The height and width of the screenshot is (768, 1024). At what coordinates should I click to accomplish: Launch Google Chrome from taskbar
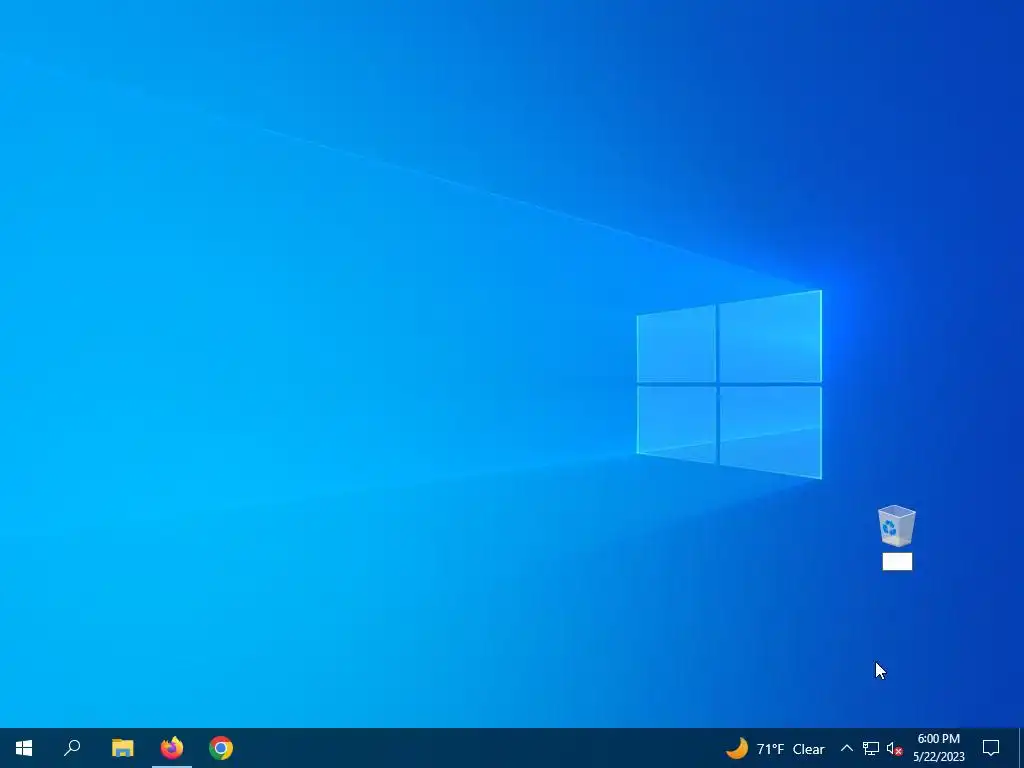click(x=221, y=748)
